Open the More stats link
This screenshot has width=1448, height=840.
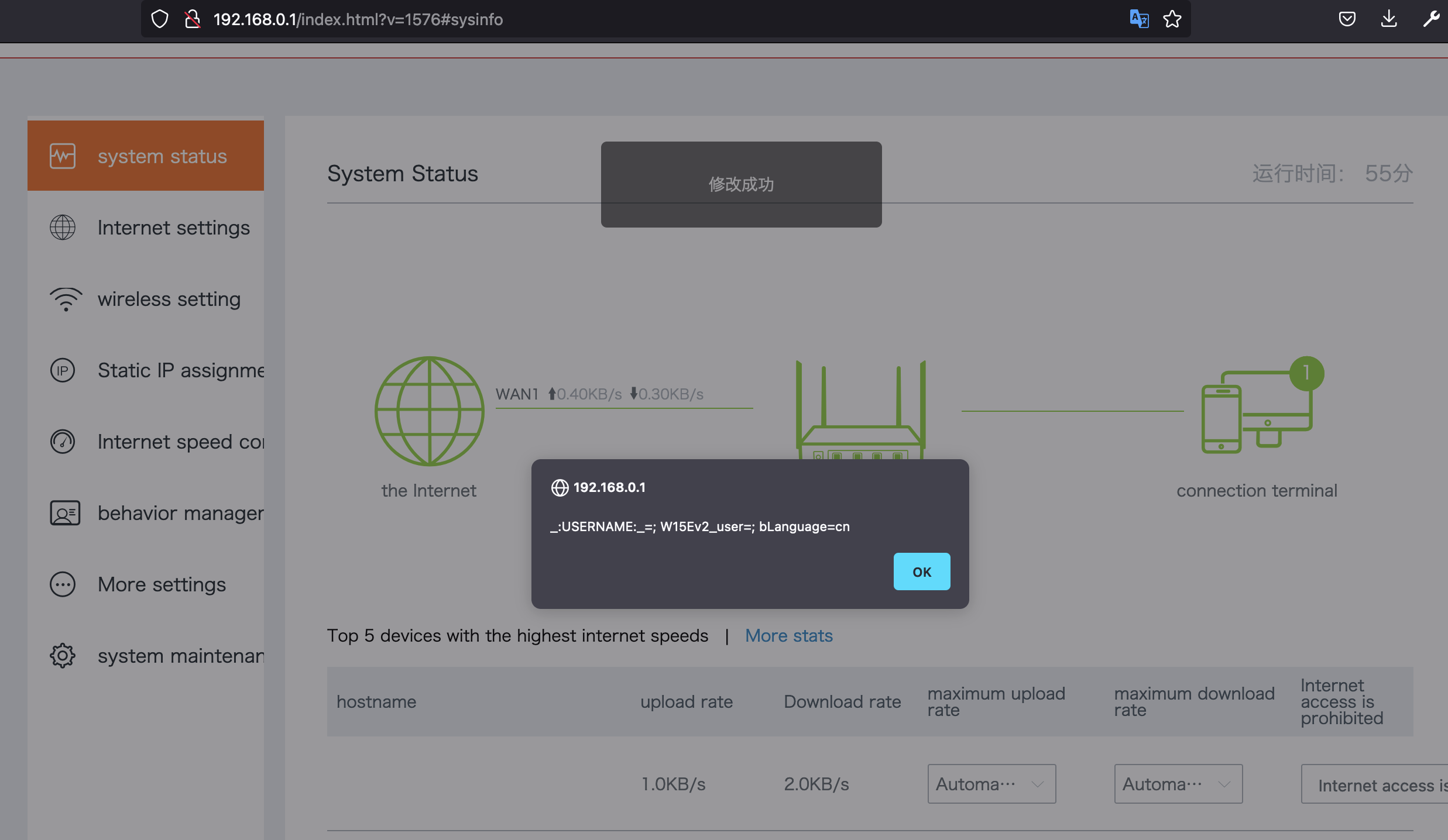click(788, 635)
